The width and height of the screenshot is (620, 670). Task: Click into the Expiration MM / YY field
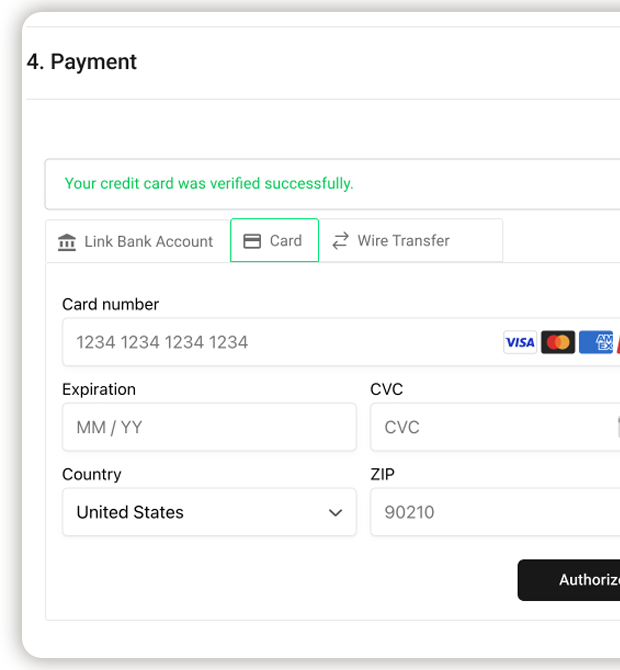coord(209,427)
